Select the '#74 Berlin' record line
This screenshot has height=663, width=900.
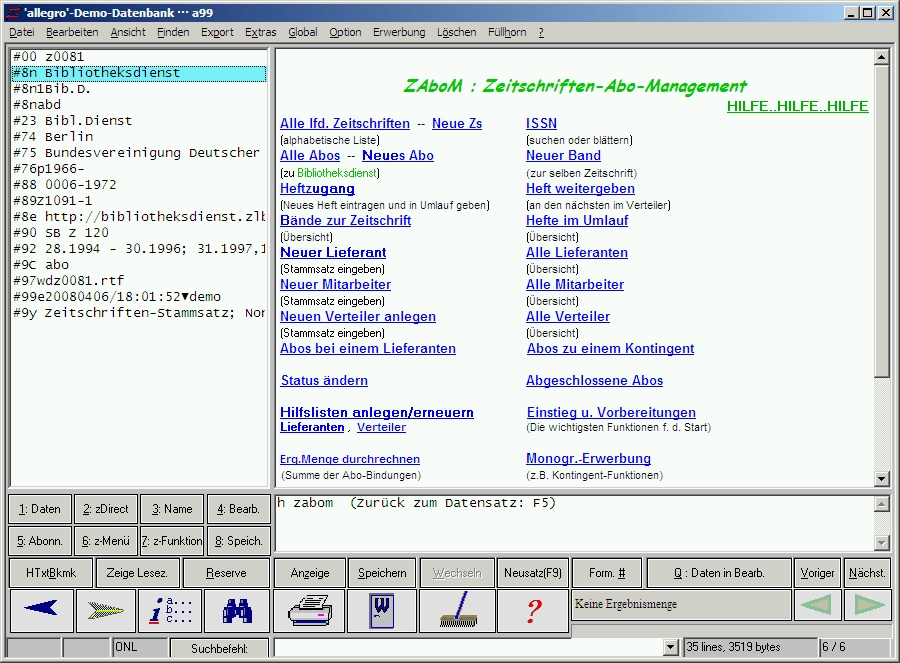pyautogui.click(x=139, y=137)
